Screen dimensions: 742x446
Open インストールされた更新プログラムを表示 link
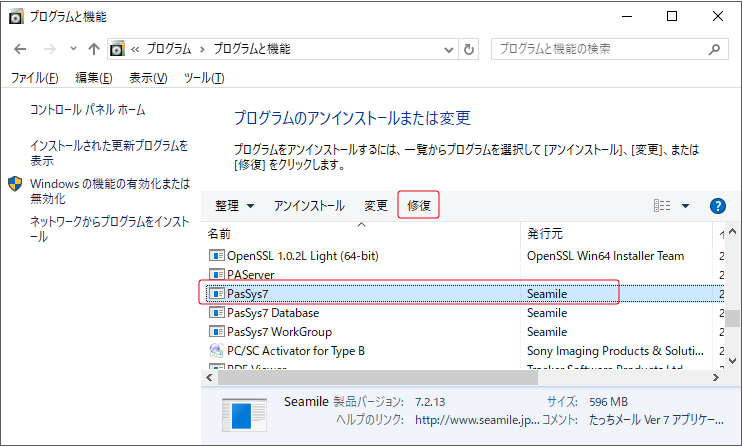point(109,153)
